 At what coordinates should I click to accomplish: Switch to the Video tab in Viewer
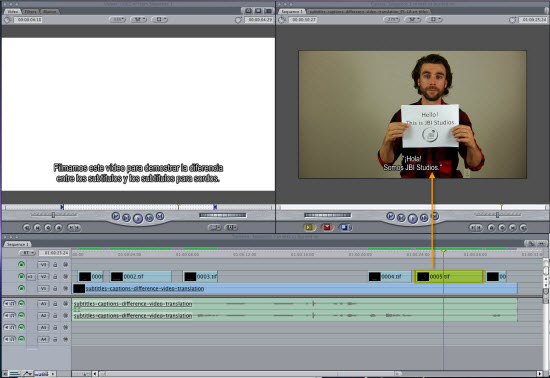[13, 12]
